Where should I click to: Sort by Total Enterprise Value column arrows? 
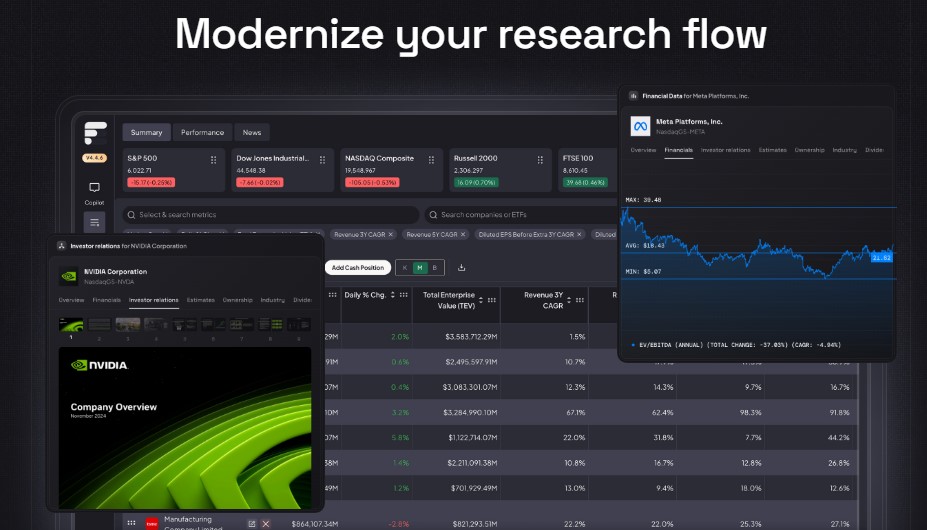[481, 300]
